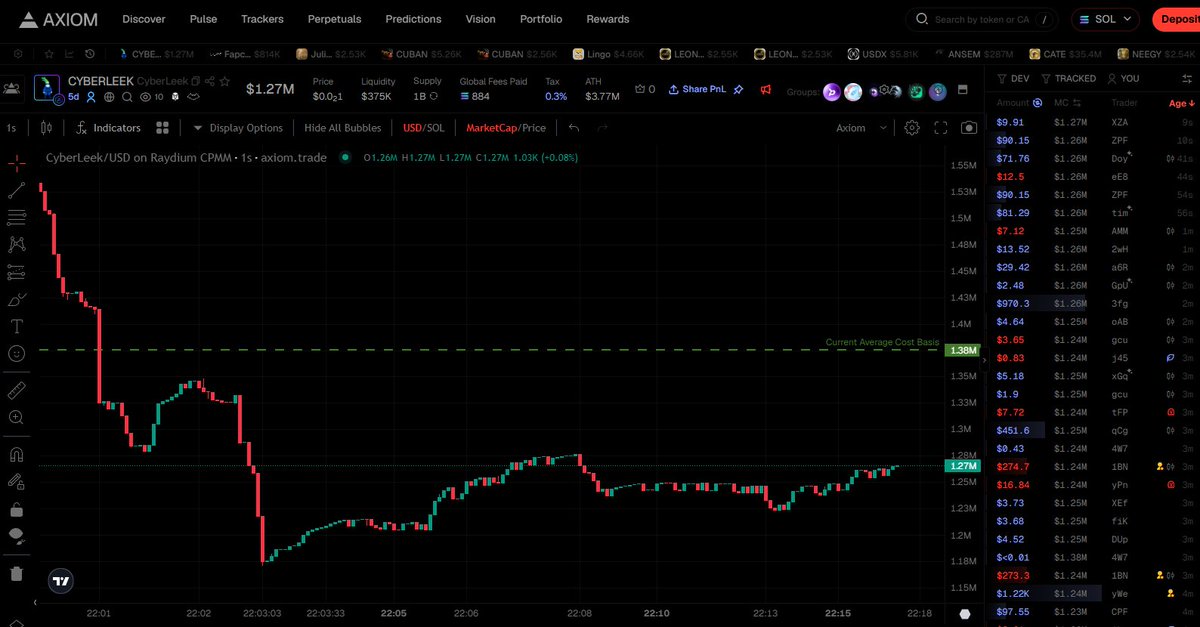Pin the PnL with the pin icon
The height and width of the screenshot is (627, 1200).
[738, 89]
